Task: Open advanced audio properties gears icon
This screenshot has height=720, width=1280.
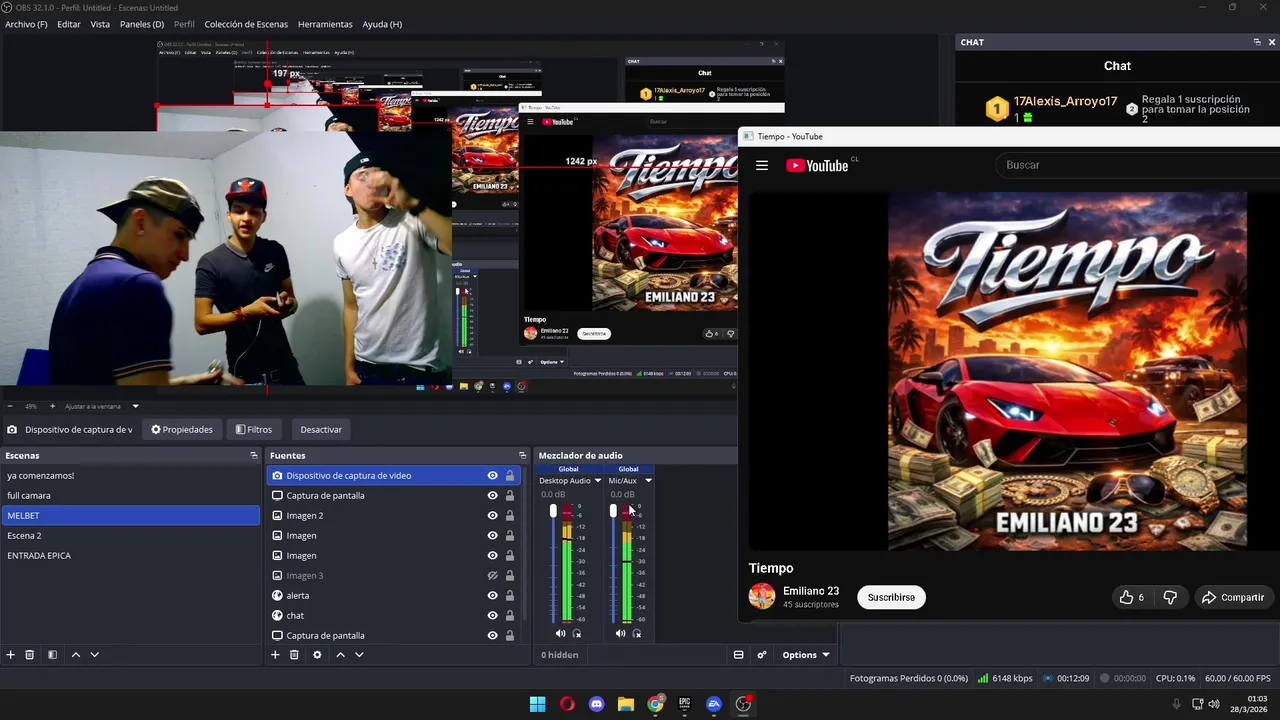Action: pyautogui.click(x=762, y=655)
